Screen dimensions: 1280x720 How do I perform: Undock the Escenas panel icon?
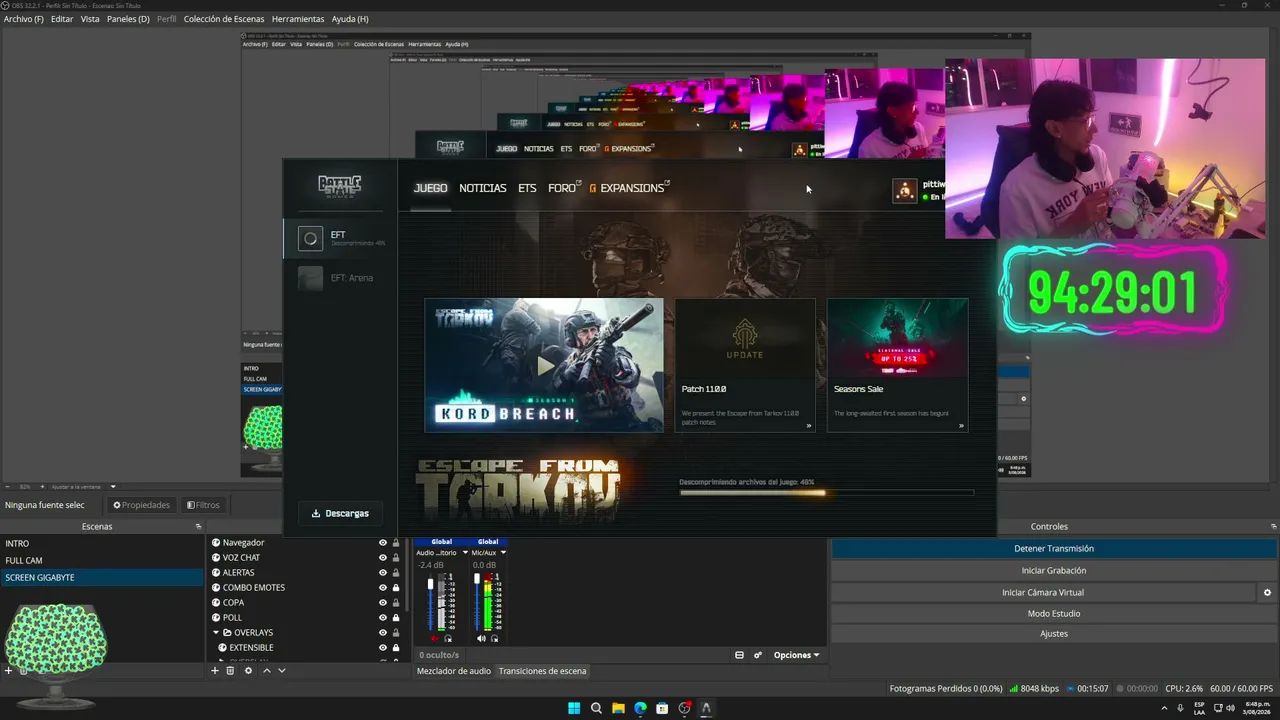(x=198, y=526)
